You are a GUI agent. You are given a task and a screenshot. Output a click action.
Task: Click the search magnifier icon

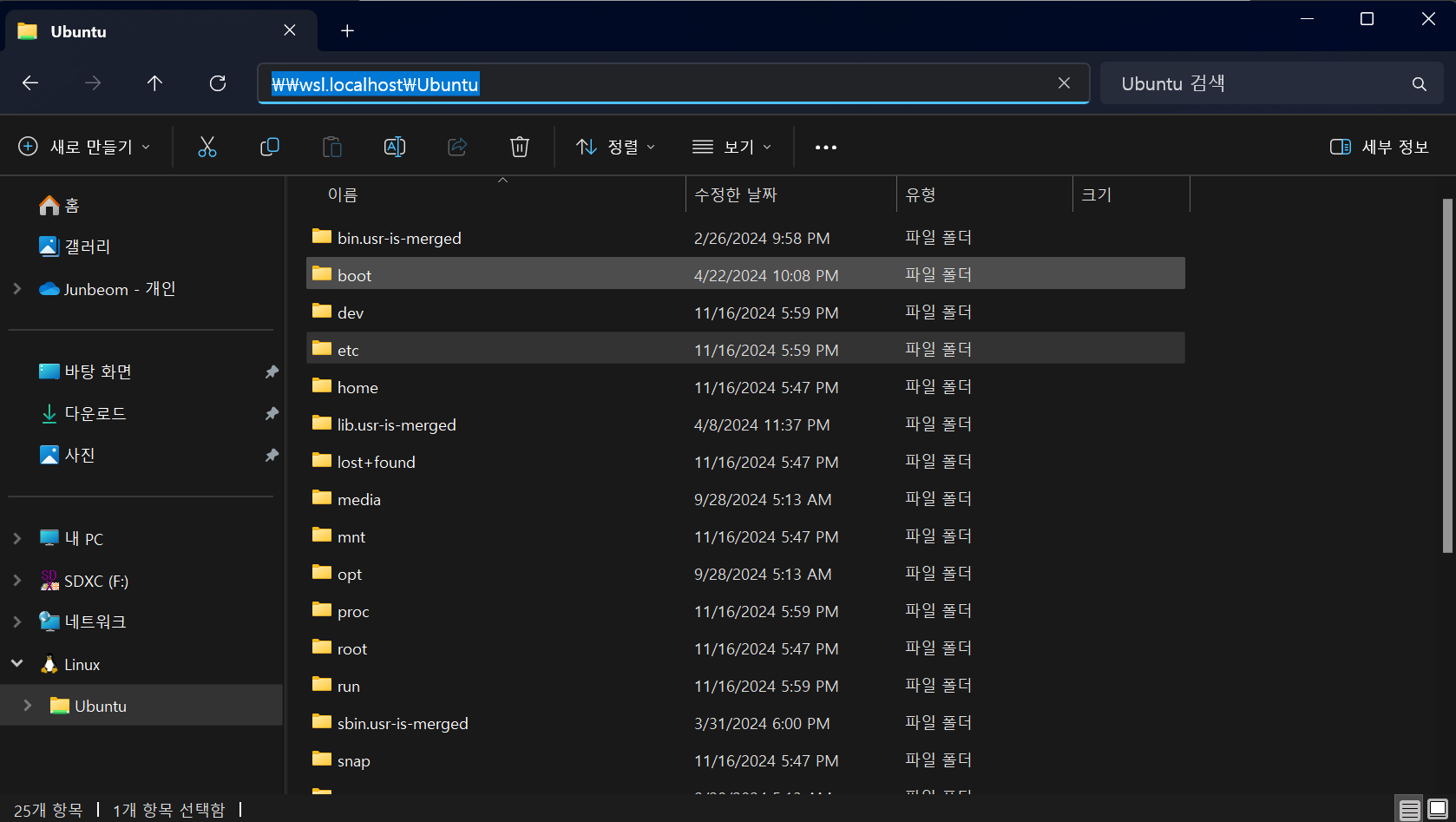(1420, 84)
